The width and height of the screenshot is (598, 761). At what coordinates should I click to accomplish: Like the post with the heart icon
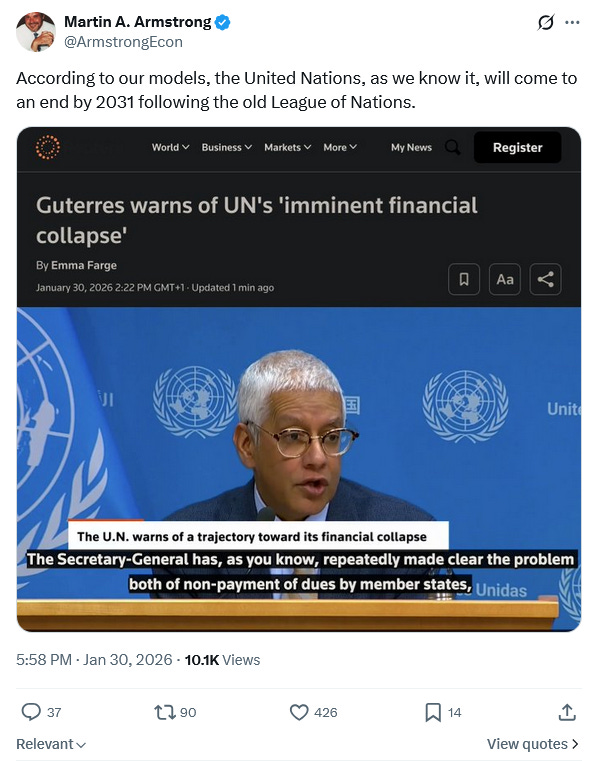click(x=299, y=712)
